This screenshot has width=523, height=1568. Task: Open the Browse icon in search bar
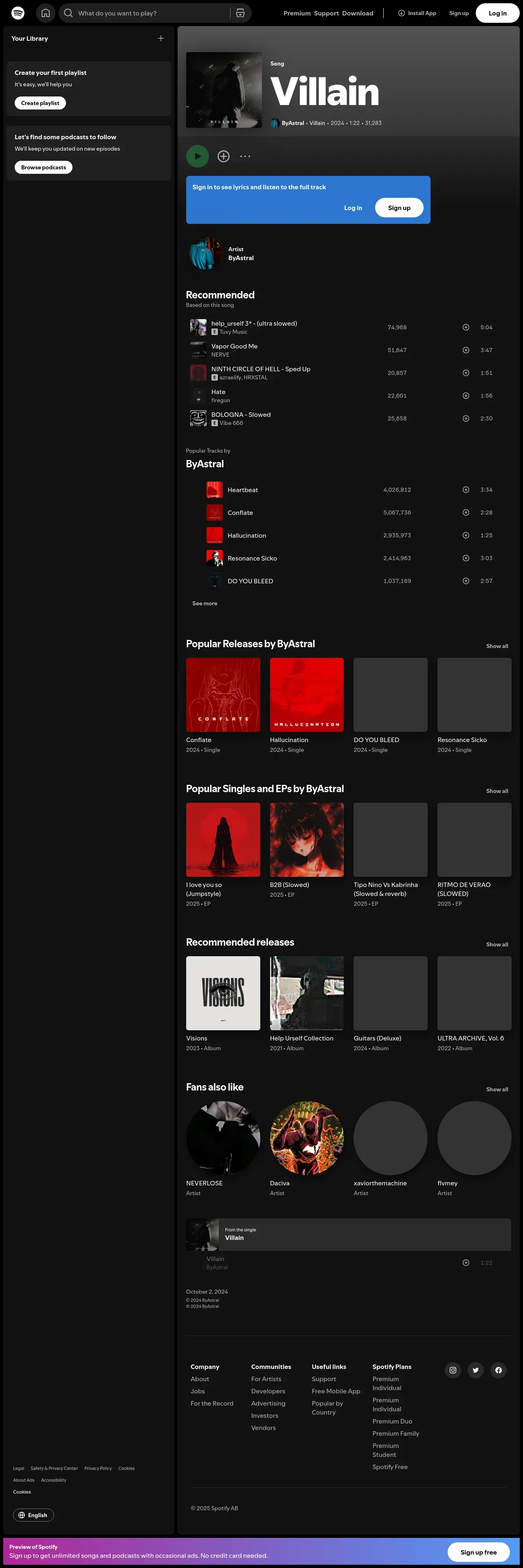pyautogui.click(x=240, y=13)
